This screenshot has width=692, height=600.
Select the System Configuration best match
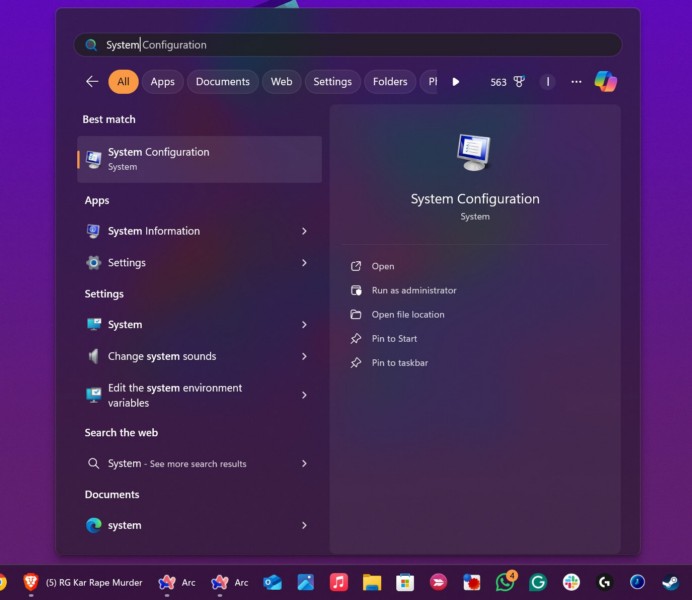pyautogui.click(x=199, y=159)
